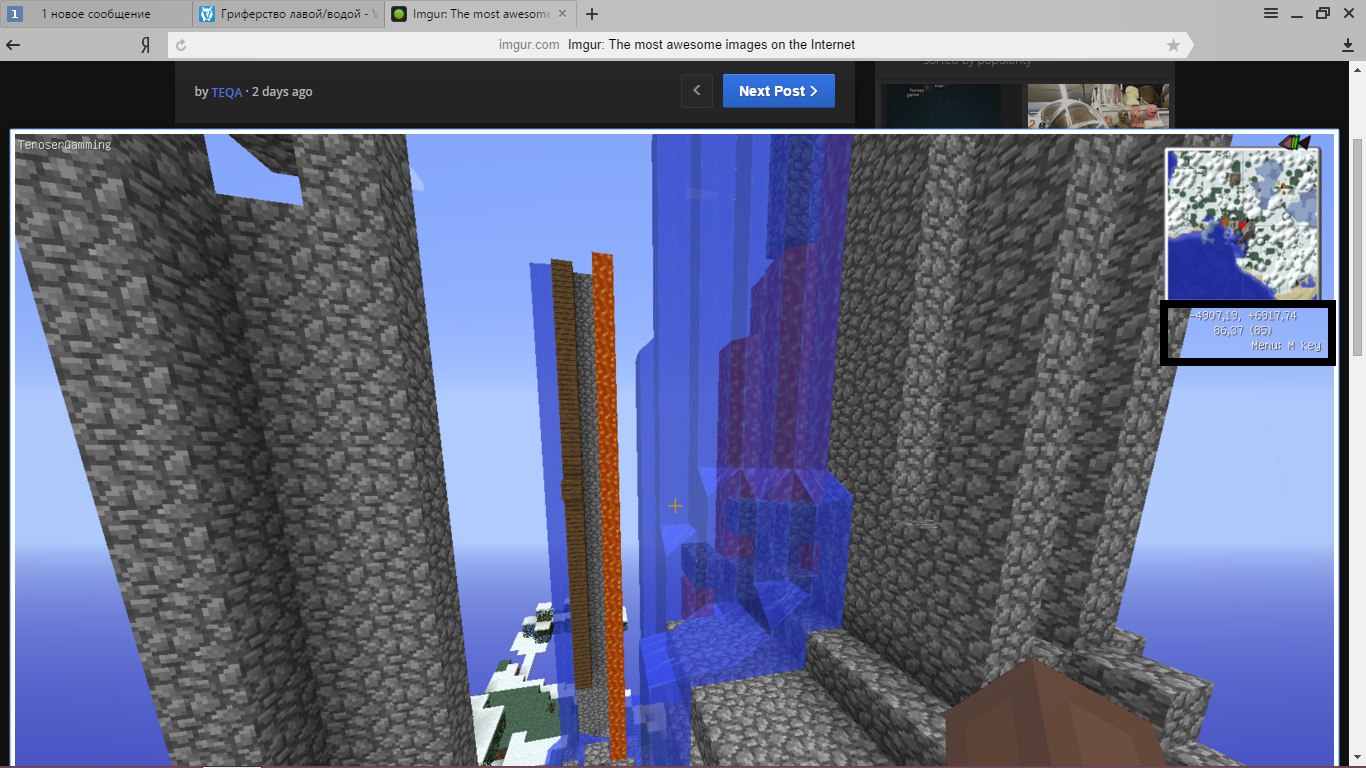Go to the previous post arrow button

click(x=698, y=91)
